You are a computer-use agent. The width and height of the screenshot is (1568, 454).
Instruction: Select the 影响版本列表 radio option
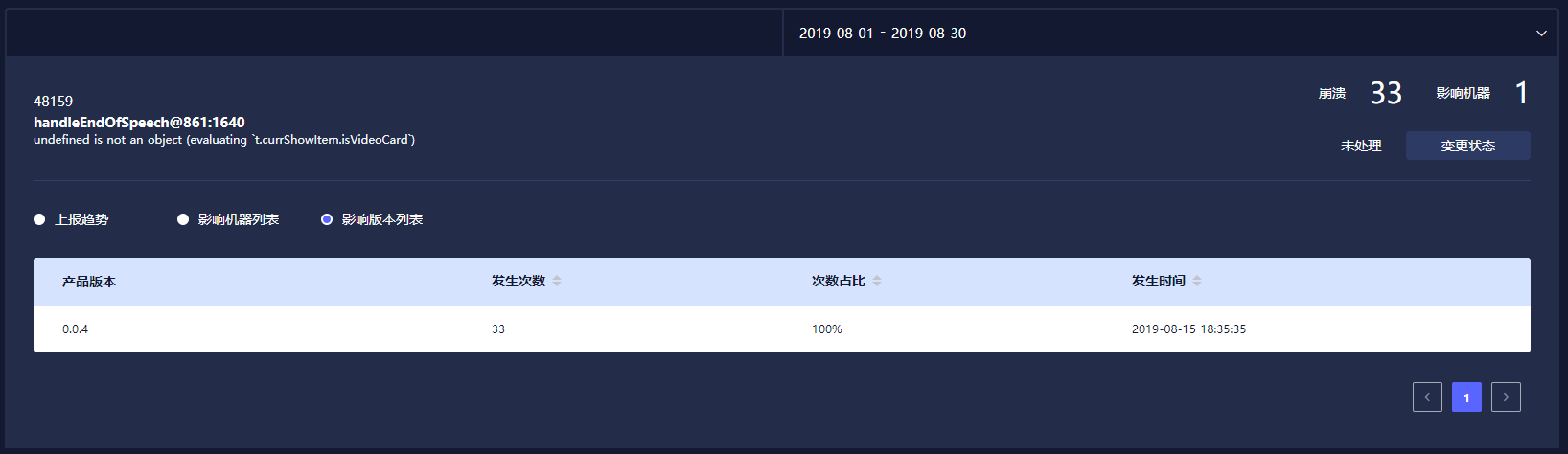pyautogui.click(x=327, y=219)
